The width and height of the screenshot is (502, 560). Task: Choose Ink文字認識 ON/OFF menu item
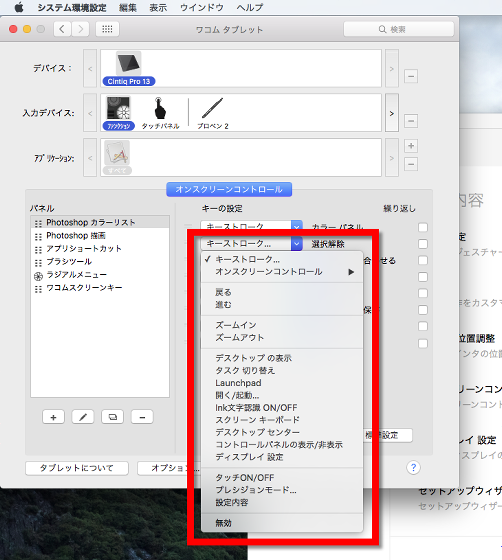point(282,408)
